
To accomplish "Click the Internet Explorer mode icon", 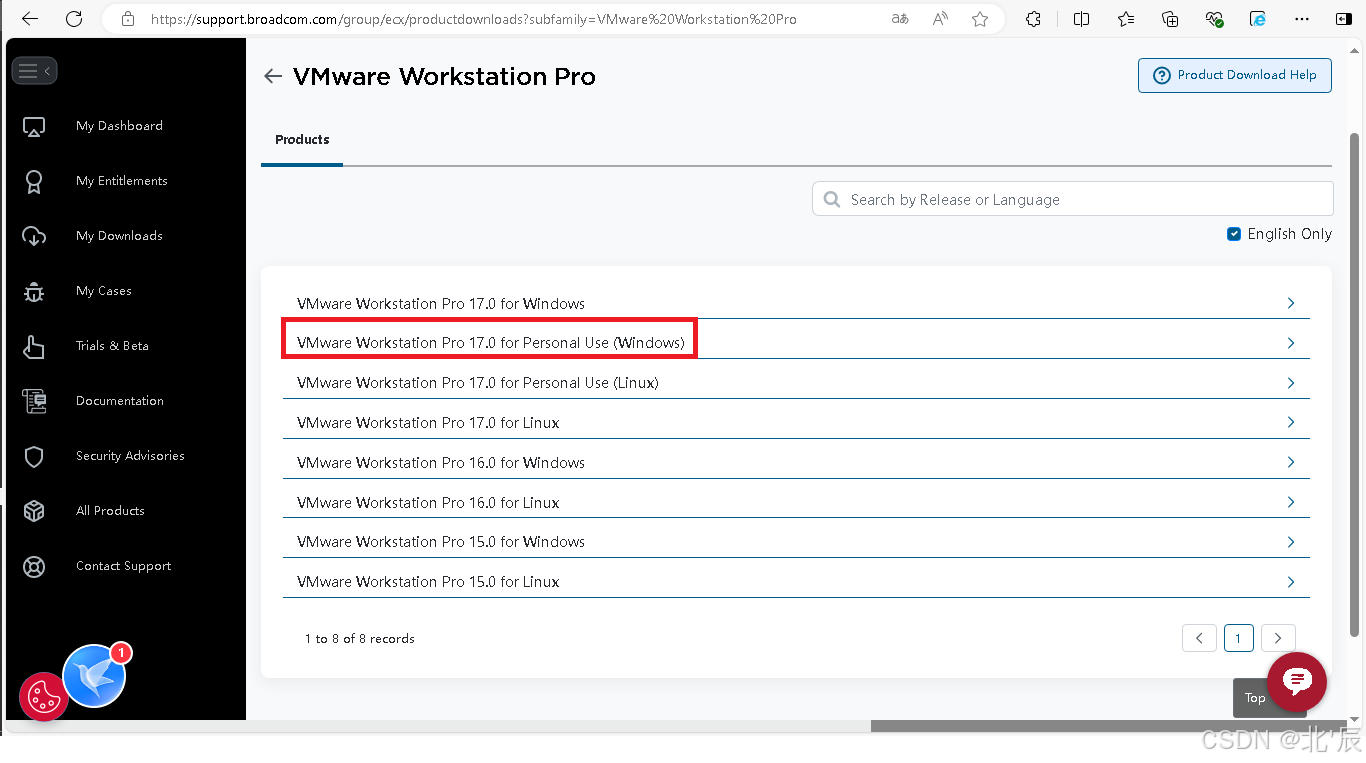I will coord(1258,19).
